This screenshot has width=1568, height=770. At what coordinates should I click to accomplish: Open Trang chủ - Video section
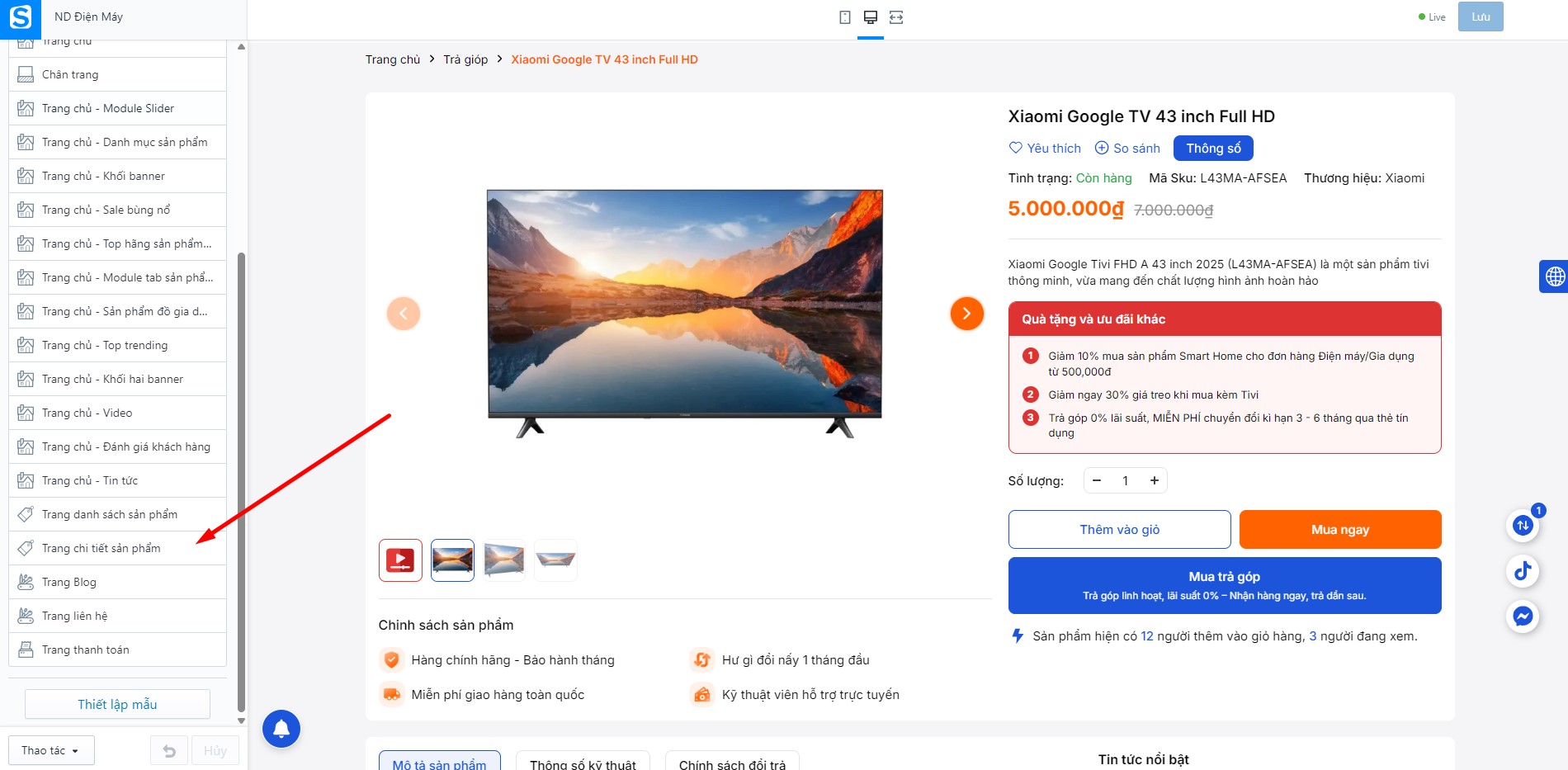click(x=117, y=413)
